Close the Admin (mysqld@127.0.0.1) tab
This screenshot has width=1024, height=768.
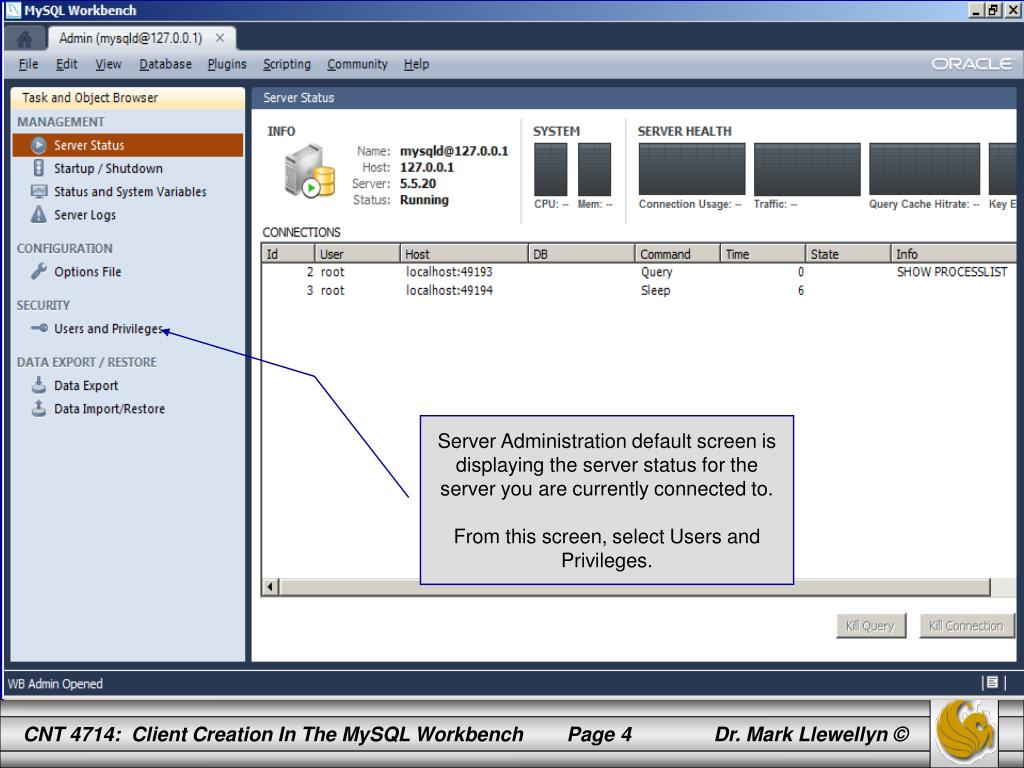[x=220, y=38]
